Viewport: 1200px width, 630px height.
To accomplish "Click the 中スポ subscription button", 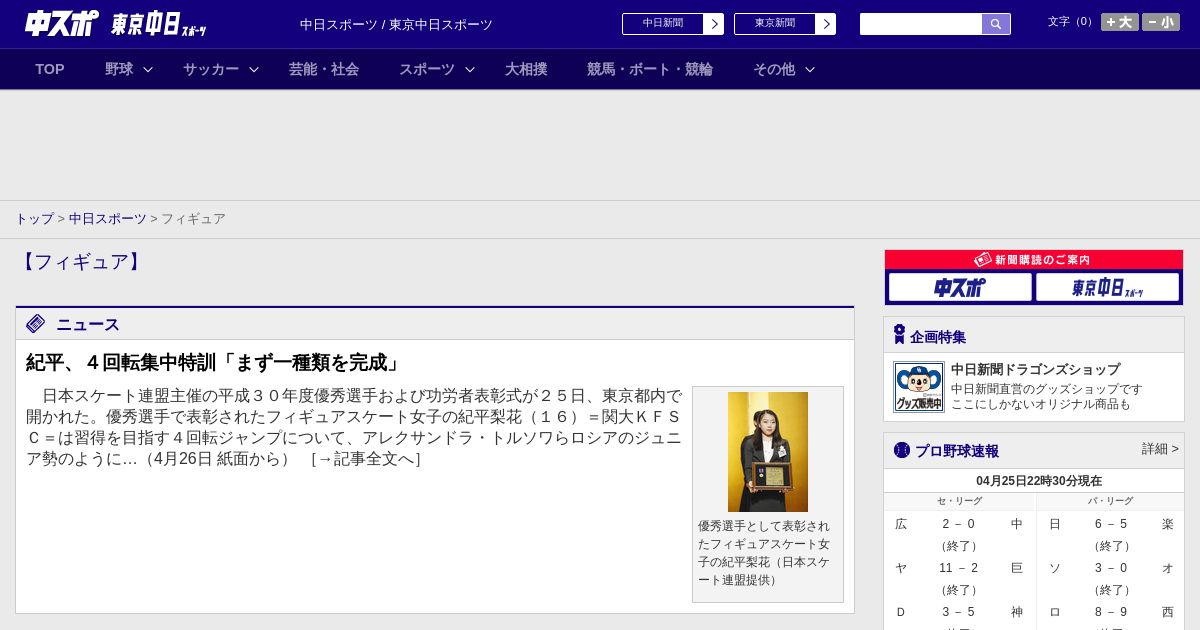I will 960,287.
